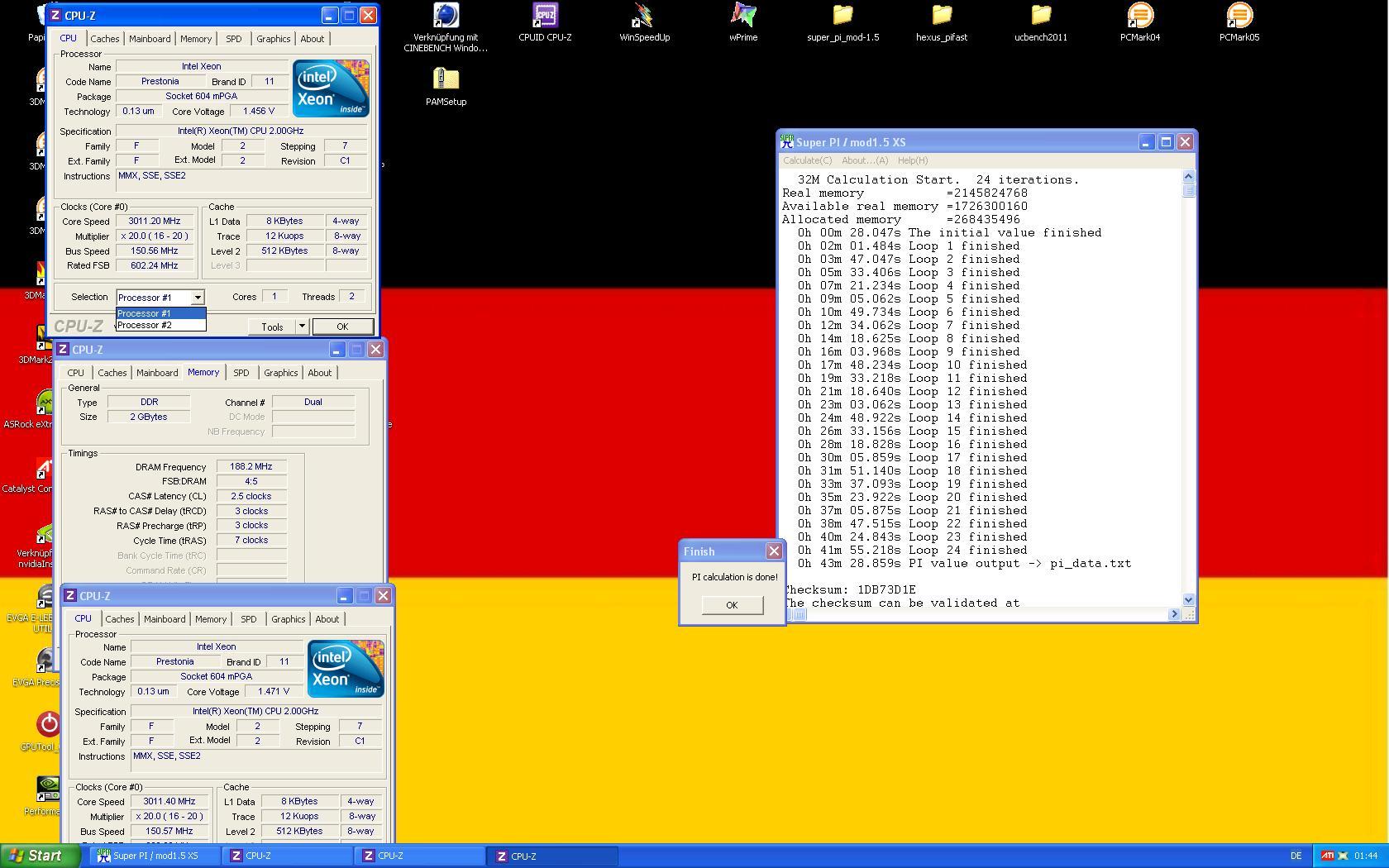This screenshot has width=1389, height=868.
Task: Expand the Tools dropdown arrow in CPU-Z
Action: pos(303,327)
